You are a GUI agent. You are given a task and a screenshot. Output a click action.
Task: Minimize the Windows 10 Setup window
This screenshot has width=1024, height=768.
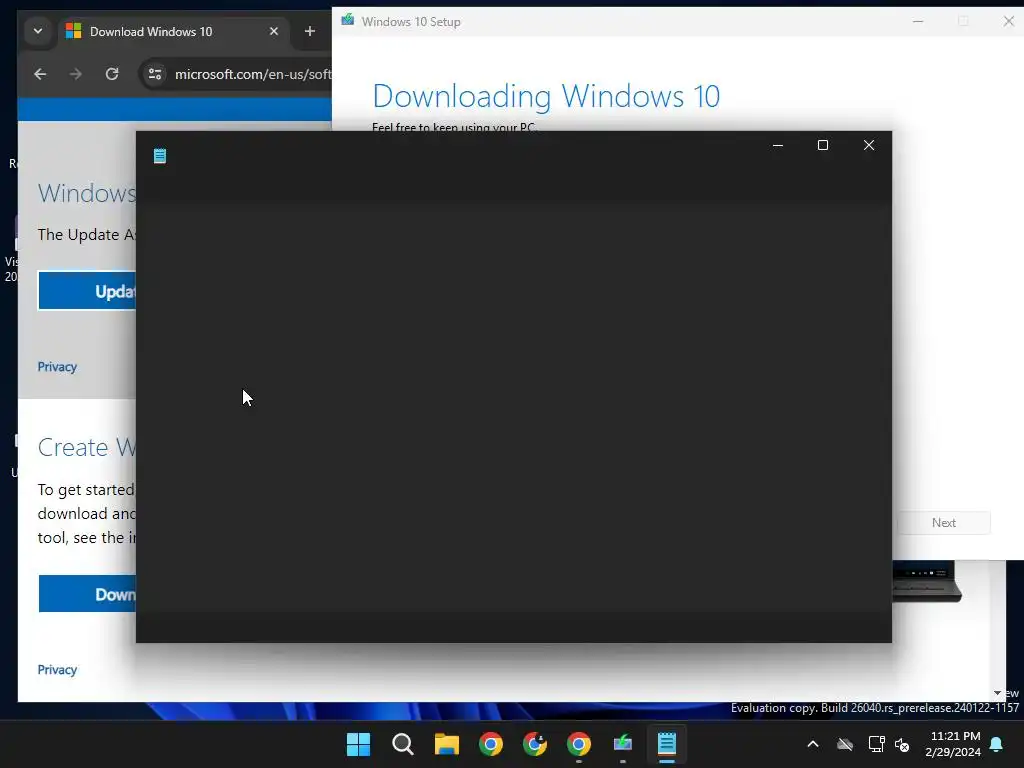click(918, 22)
